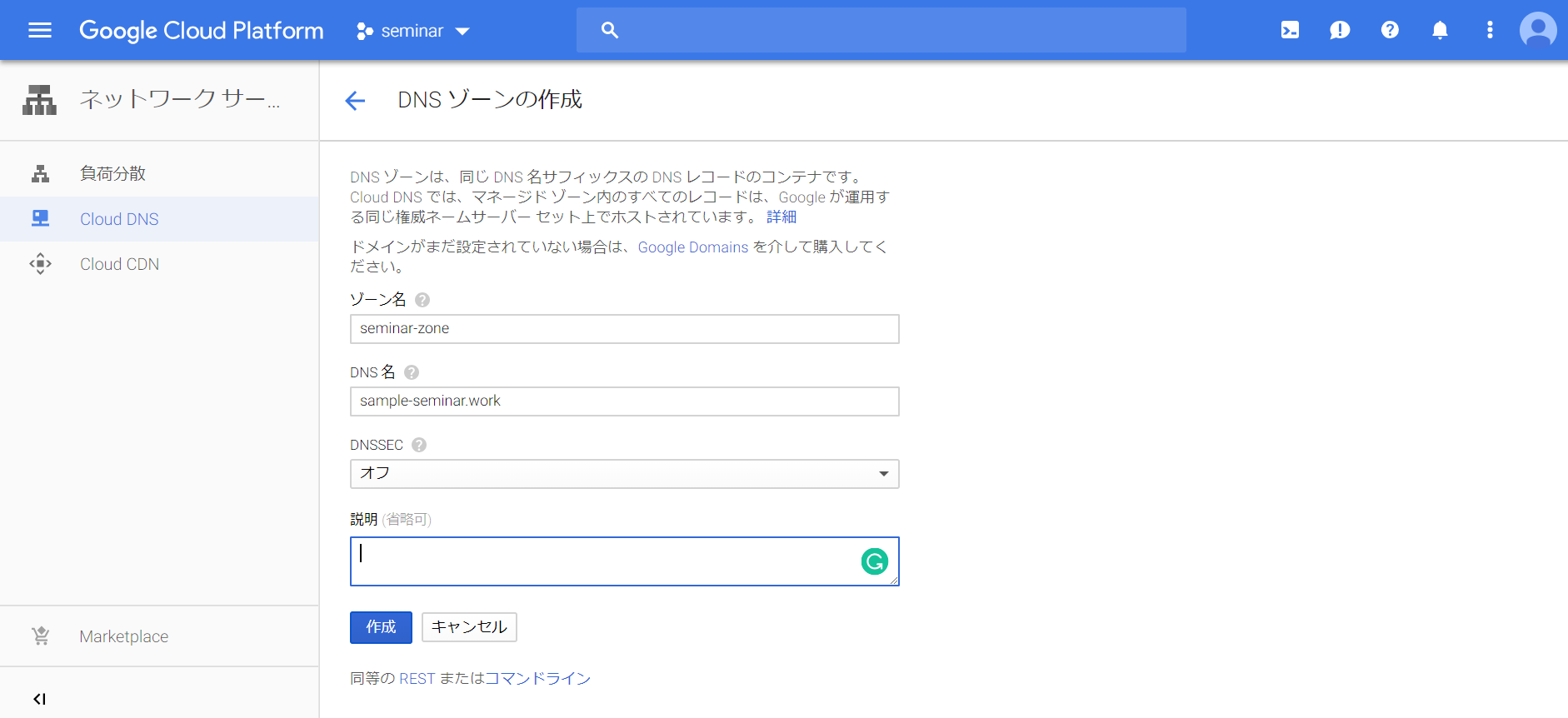Screen dimensions: 1568x718
Task: Open the seminar project selector dropdown
Action: pyautogui.click(x=413, y=31)
